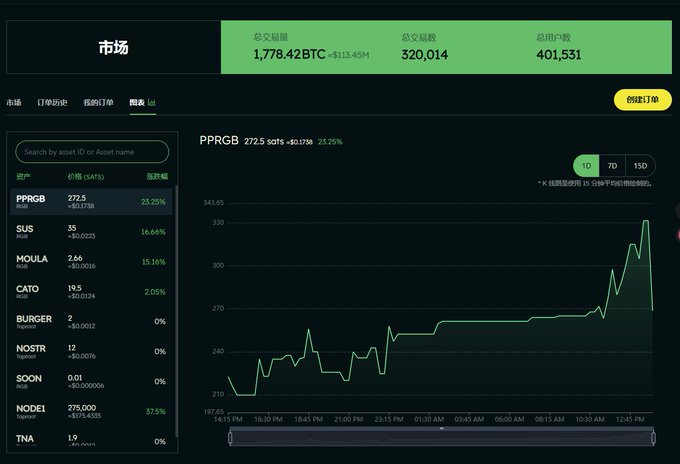The image size is (680, 464).
Task: Select the 1D chart range
Action: 586,166
